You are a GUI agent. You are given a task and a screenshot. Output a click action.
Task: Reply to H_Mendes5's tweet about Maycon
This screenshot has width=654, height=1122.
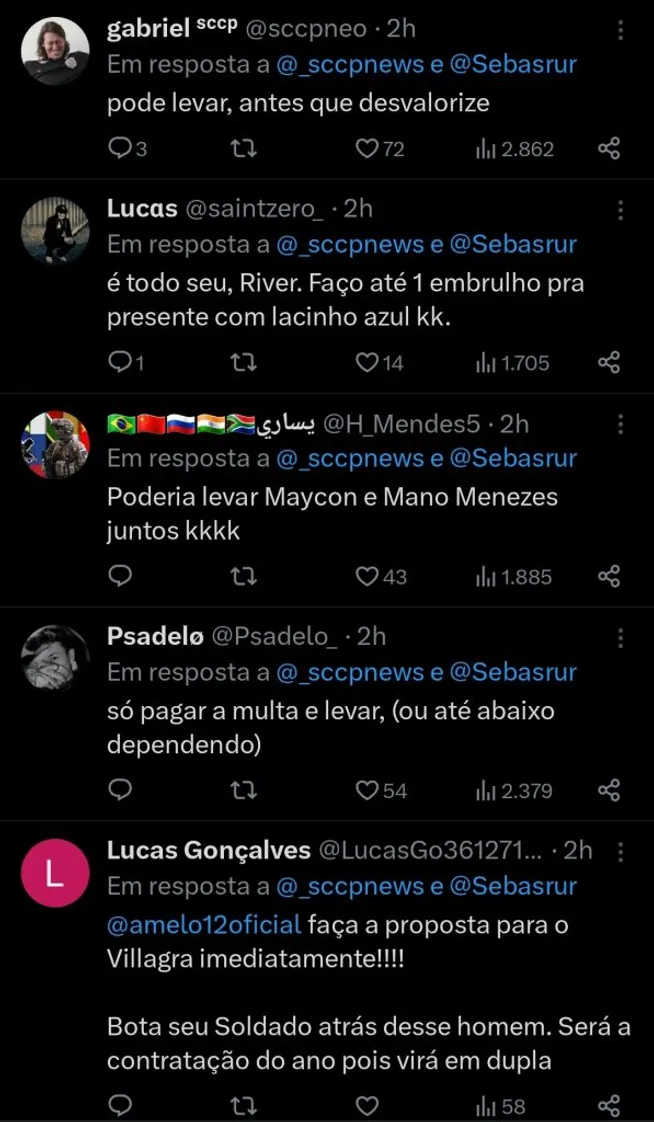[x=120, y=576]
